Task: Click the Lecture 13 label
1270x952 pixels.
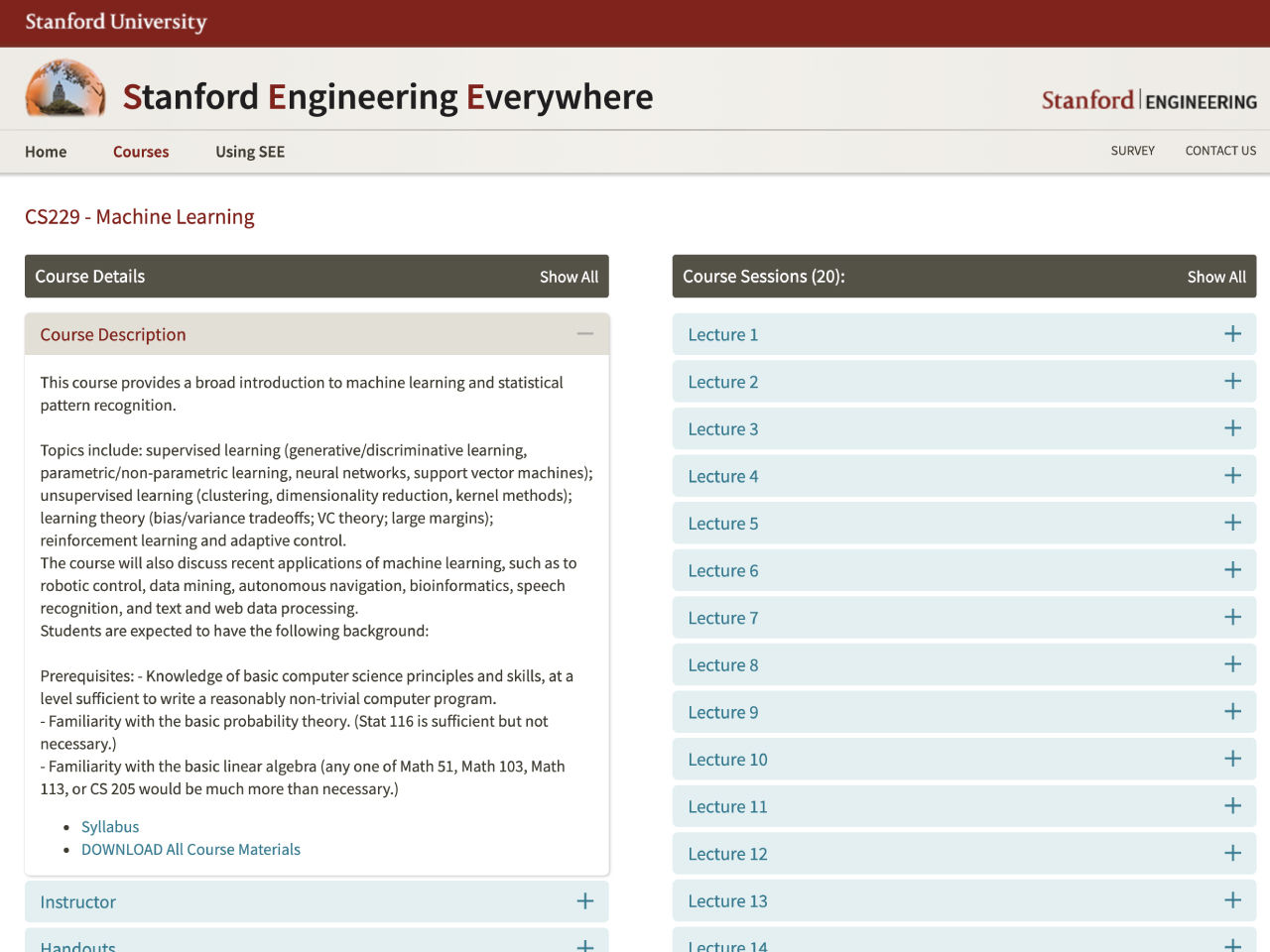Action: [728, 901]
